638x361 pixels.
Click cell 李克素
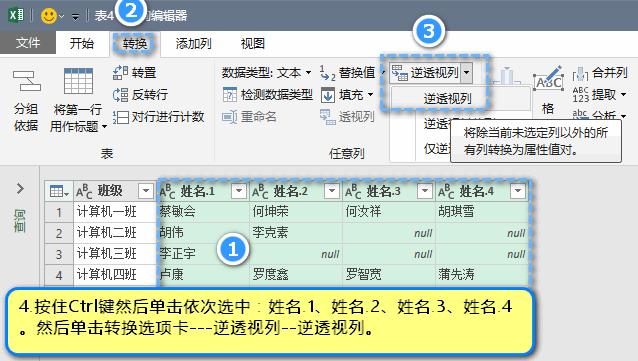click(x=296, y=233)
